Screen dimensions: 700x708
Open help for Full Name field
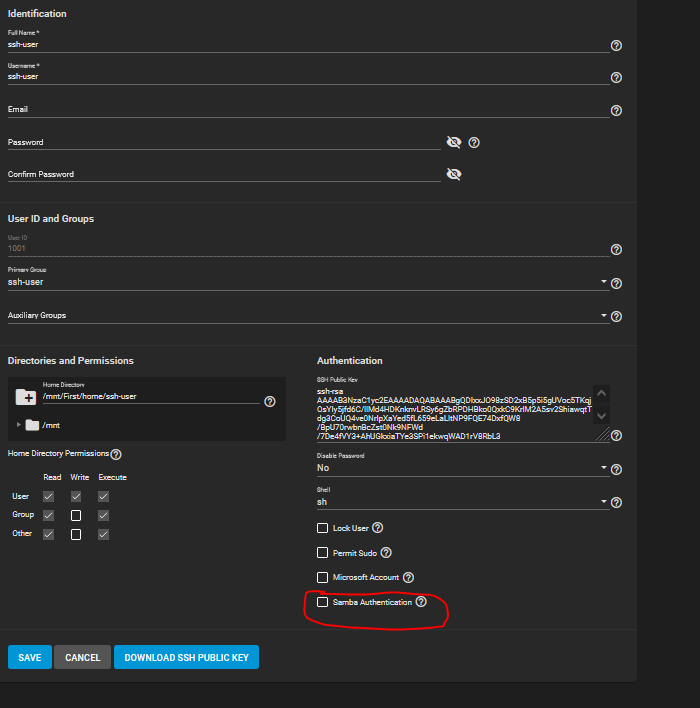(x=616, y=46)
